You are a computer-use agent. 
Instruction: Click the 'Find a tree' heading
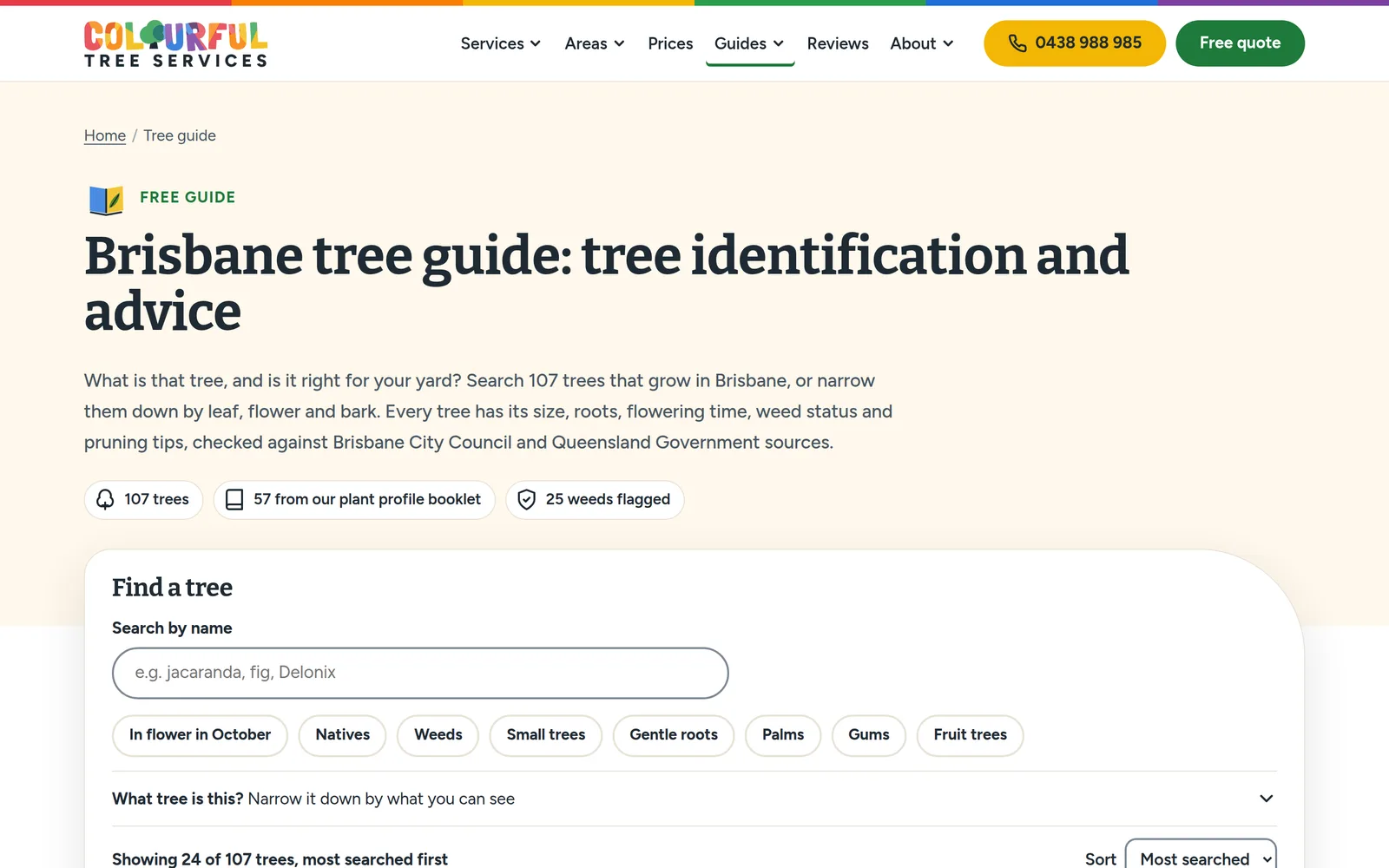172,588
